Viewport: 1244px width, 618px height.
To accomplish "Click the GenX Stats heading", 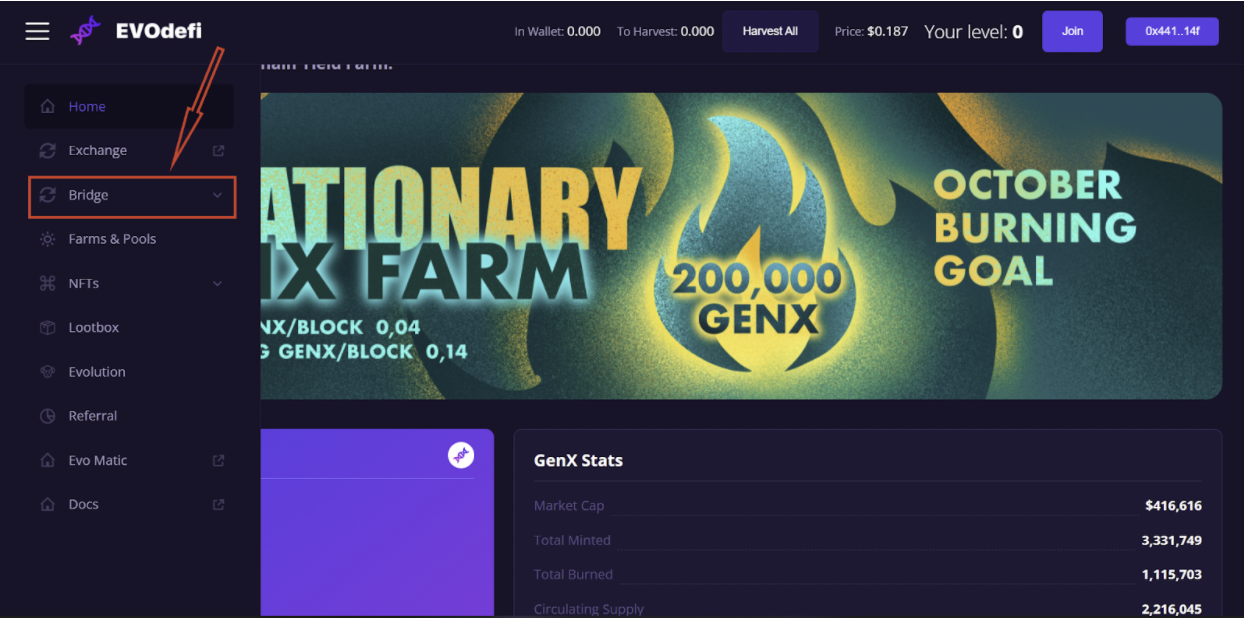I will 578,461.
